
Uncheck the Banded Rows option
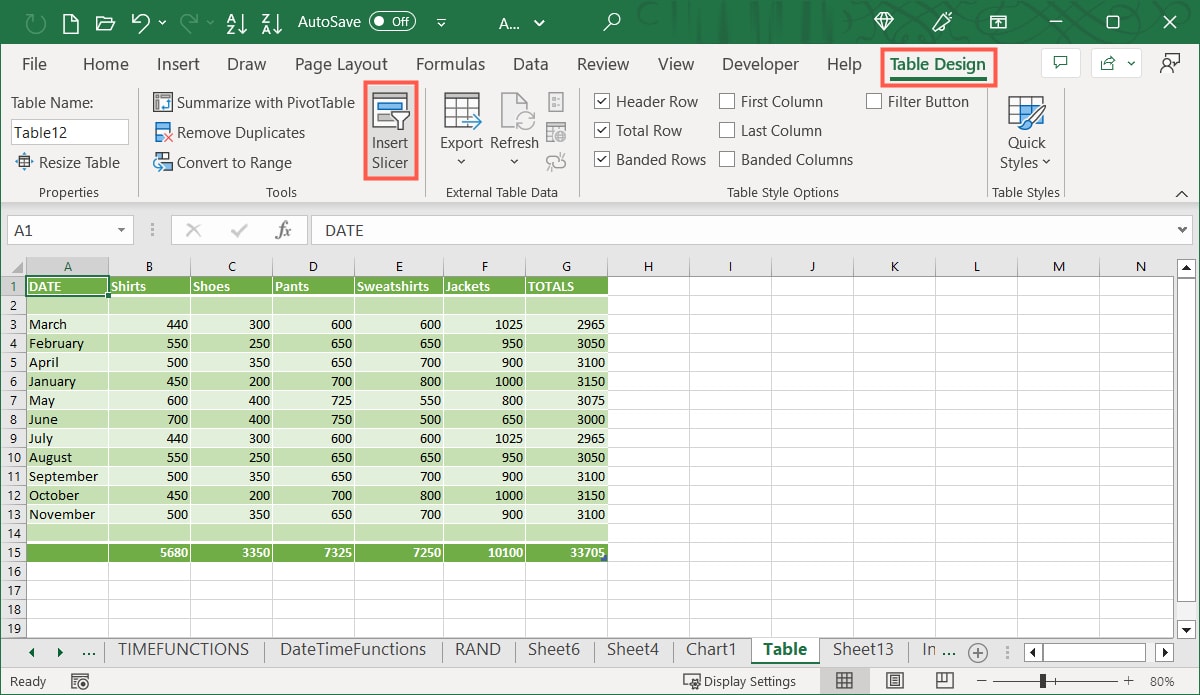(x=602, y=159)
